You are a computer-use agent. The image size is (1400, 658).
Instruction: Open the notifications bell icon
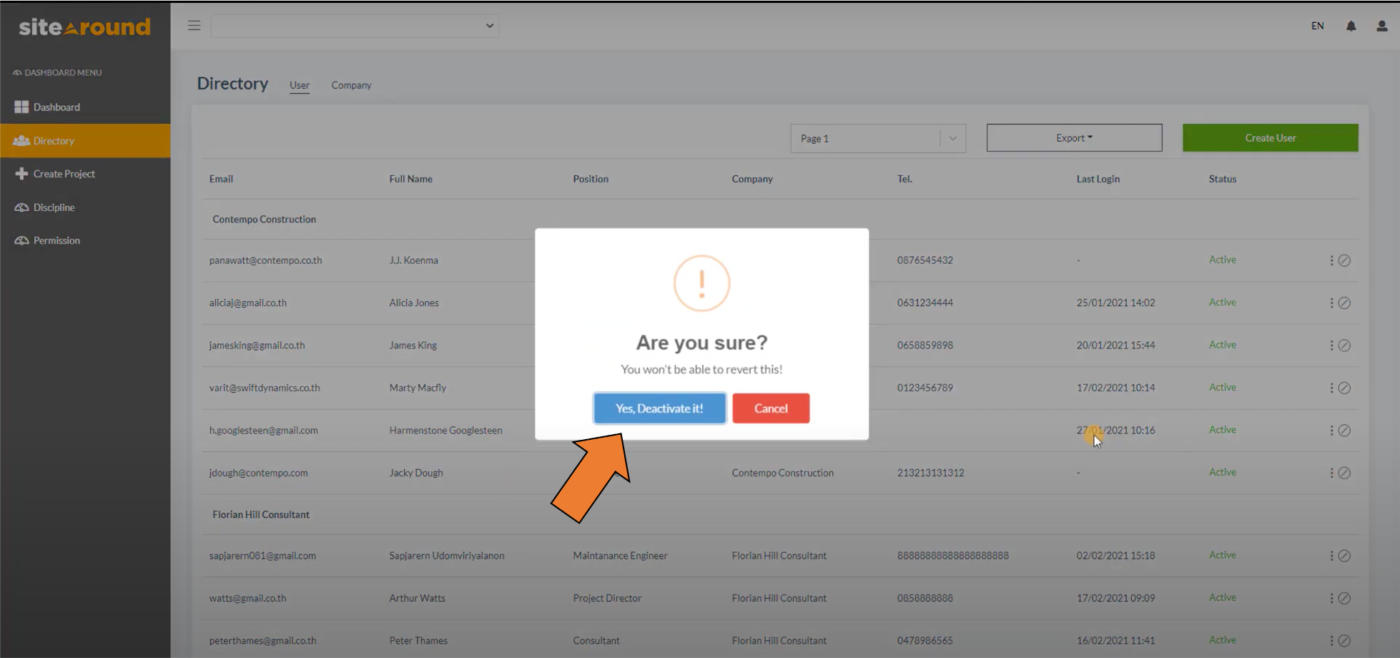pyautogui.click(x=1351, y=26)
